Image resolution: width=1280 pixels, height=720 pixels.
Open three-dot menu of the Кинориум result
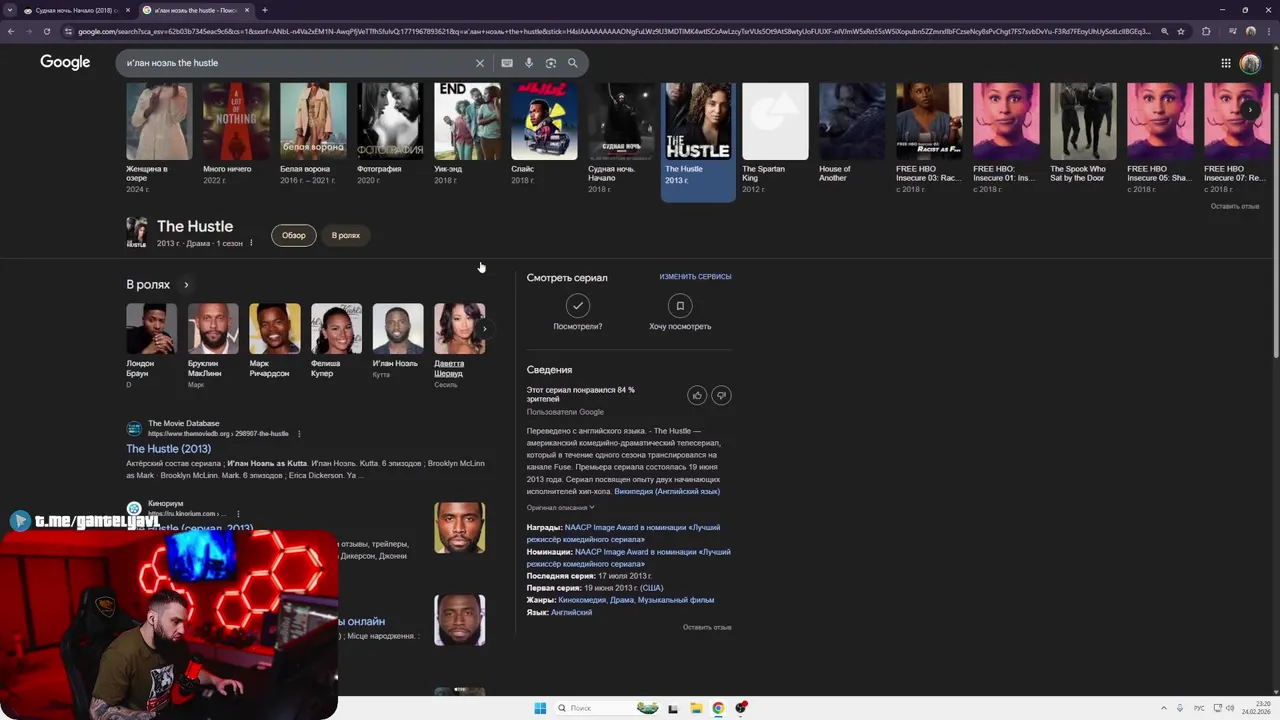pos(238,514)
